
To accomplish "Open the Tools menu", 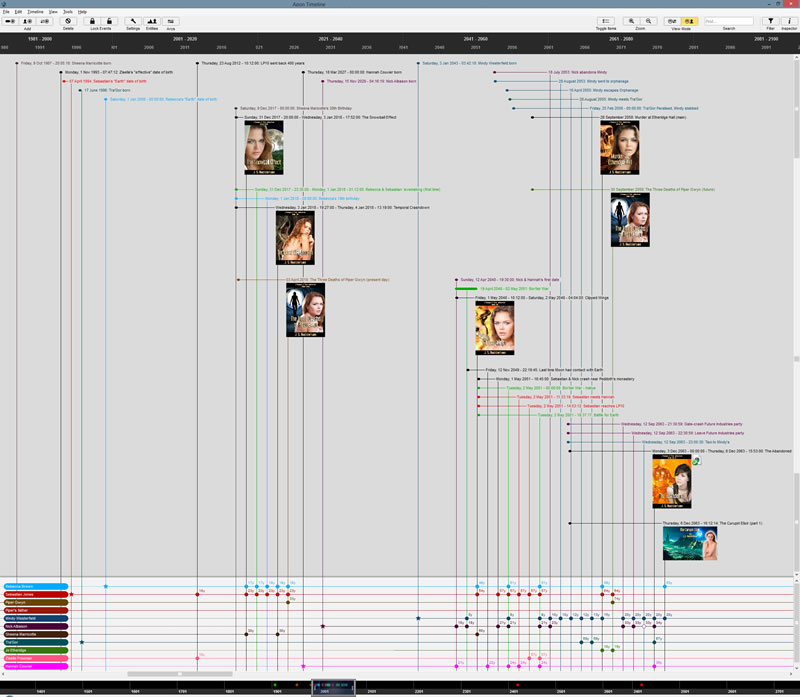I will click(68, 12).
